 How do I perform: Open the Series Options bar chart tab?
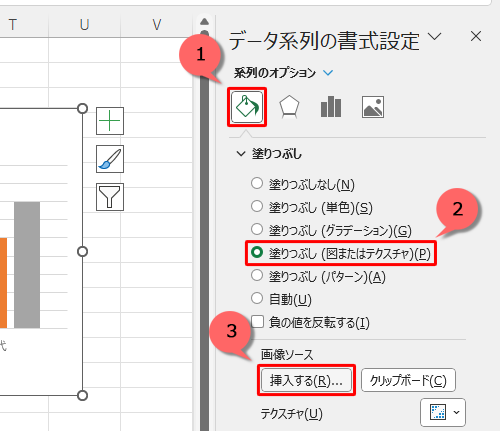[x=331, y=107]
